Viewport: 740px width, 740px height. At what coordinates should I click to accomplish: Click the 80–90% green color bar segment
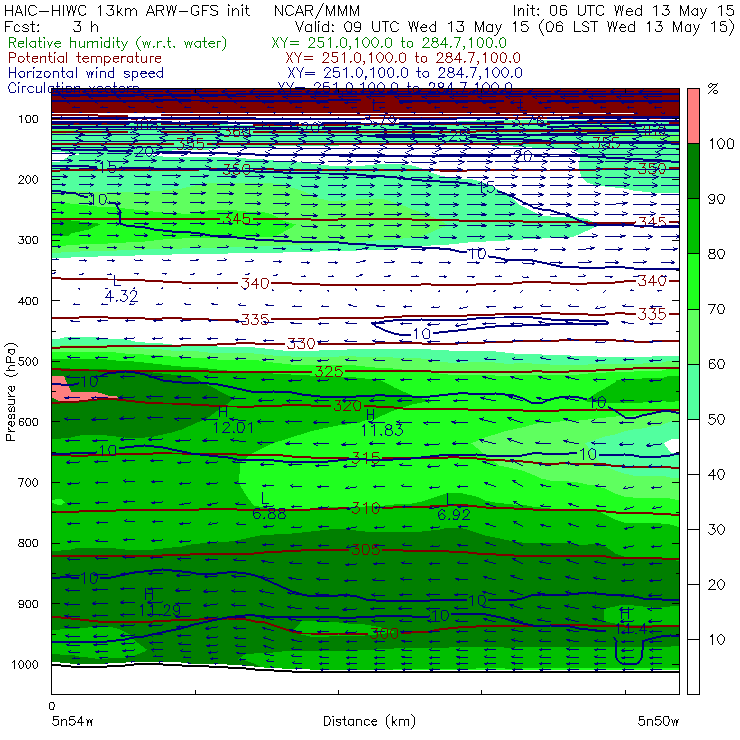pos(693,226)
